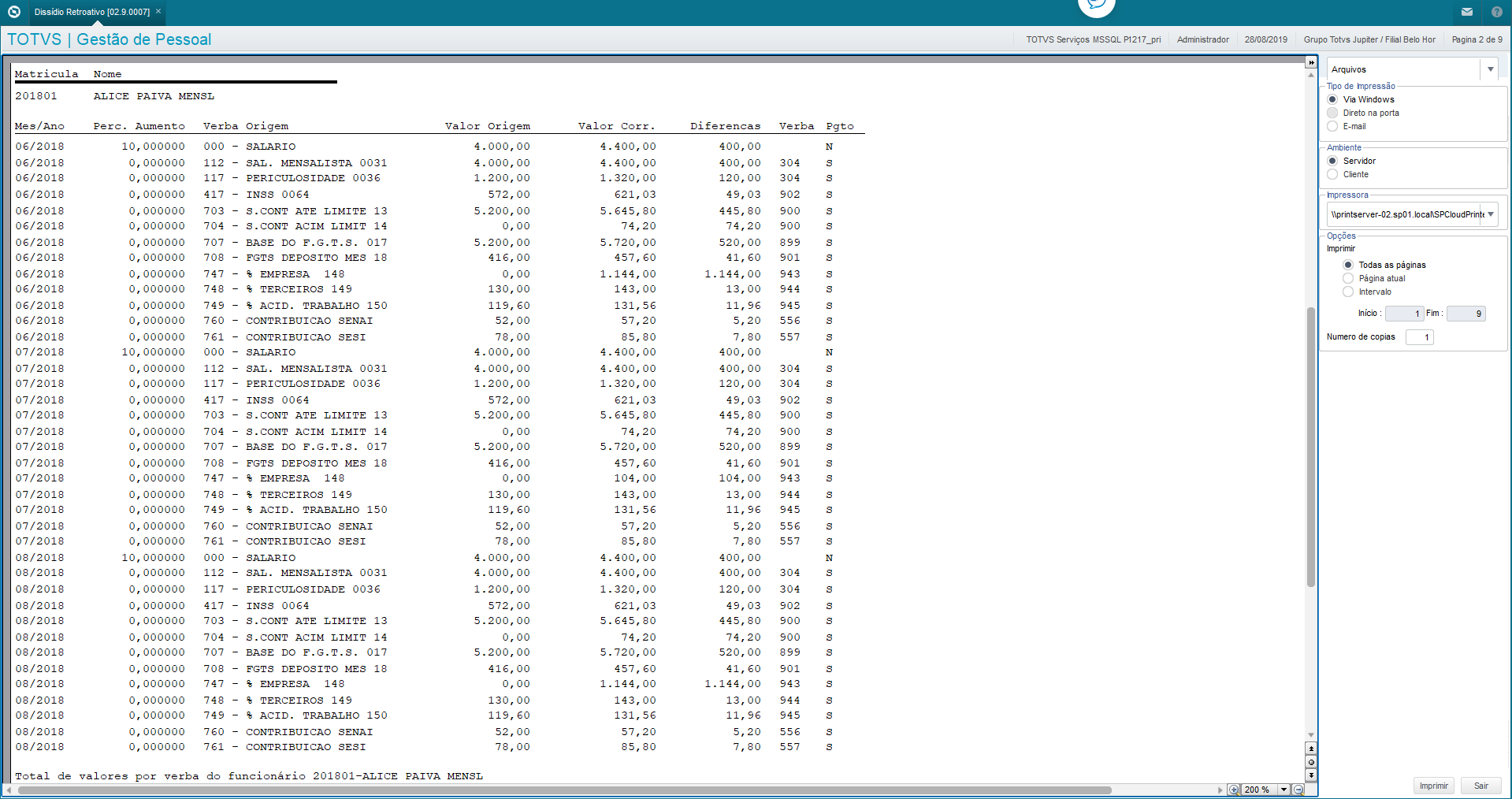
Task: Select Página atual option
Action: (x=1348, y=278)
